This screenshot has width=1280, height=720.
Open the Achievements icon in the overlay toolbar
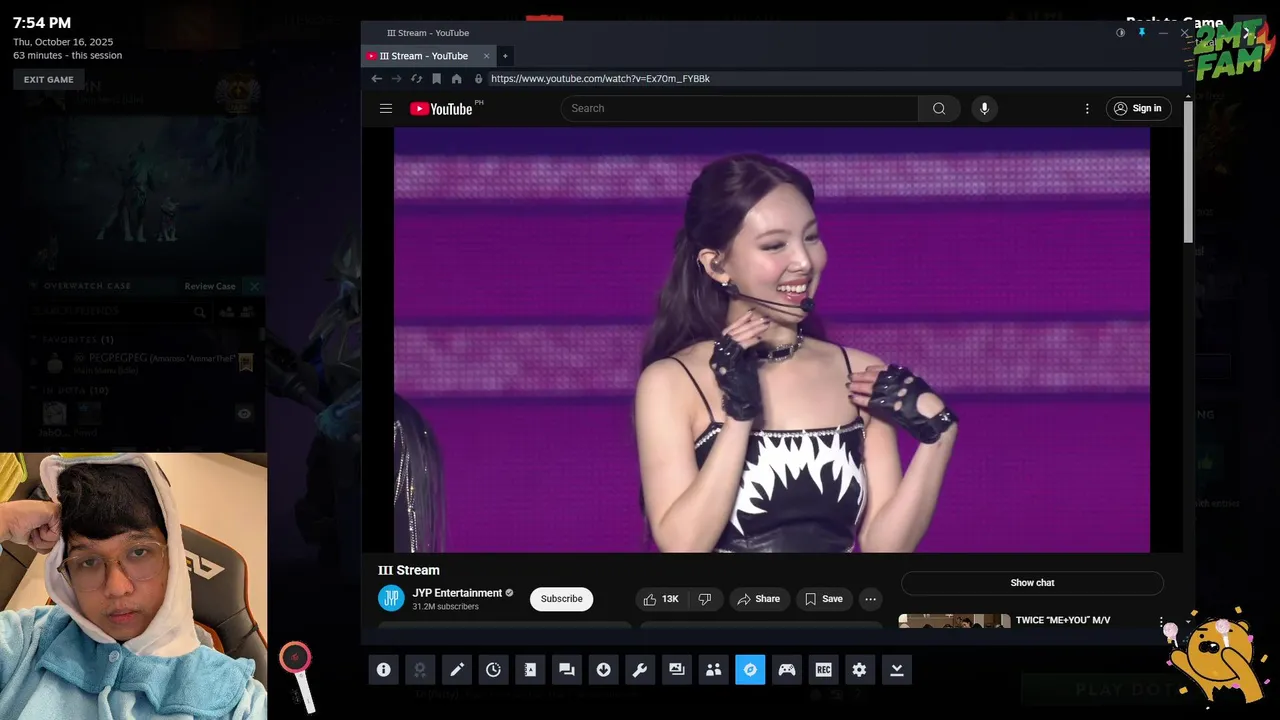click(420, 670)
